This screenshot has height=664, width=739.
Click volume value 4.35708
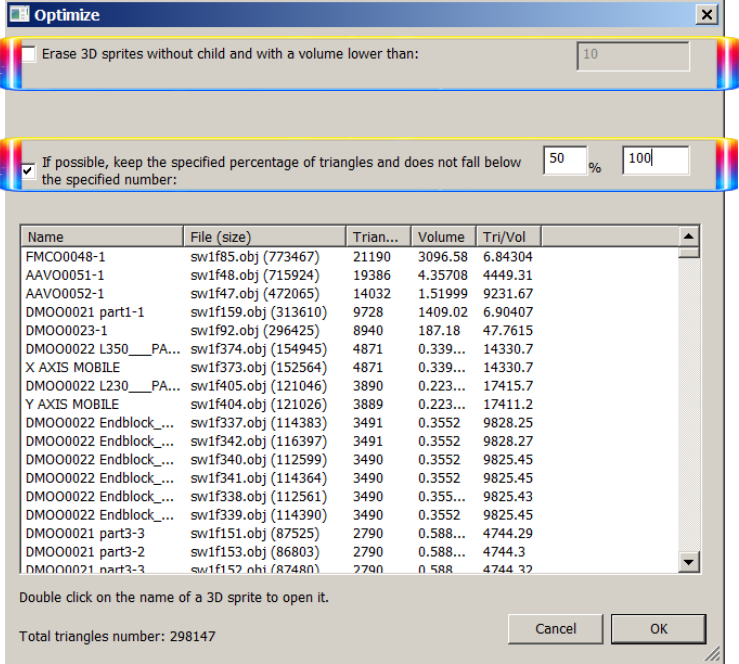click(x=443, y=275)
